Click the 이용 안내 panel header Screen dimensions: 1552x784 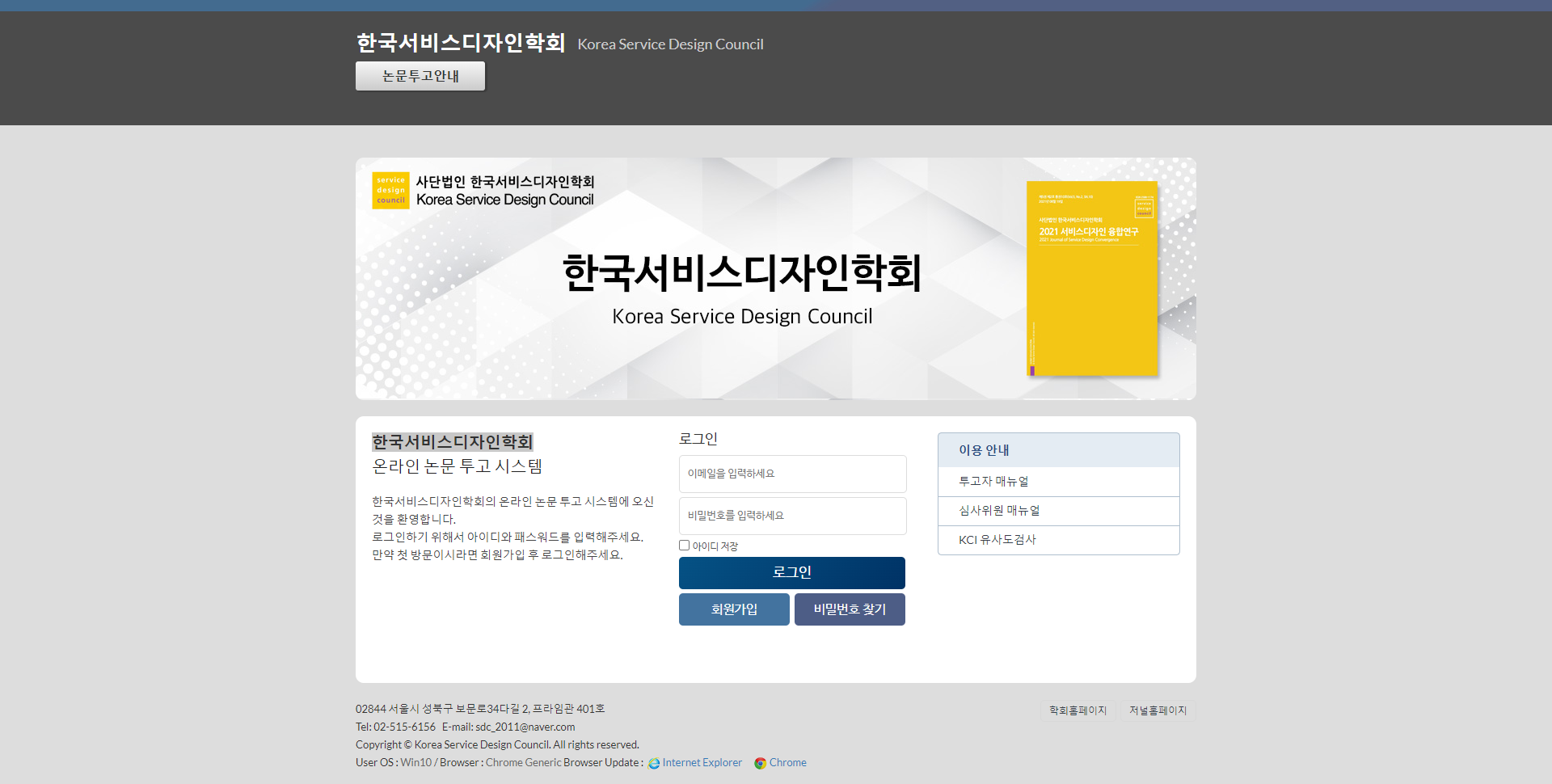pos(1058,450)
